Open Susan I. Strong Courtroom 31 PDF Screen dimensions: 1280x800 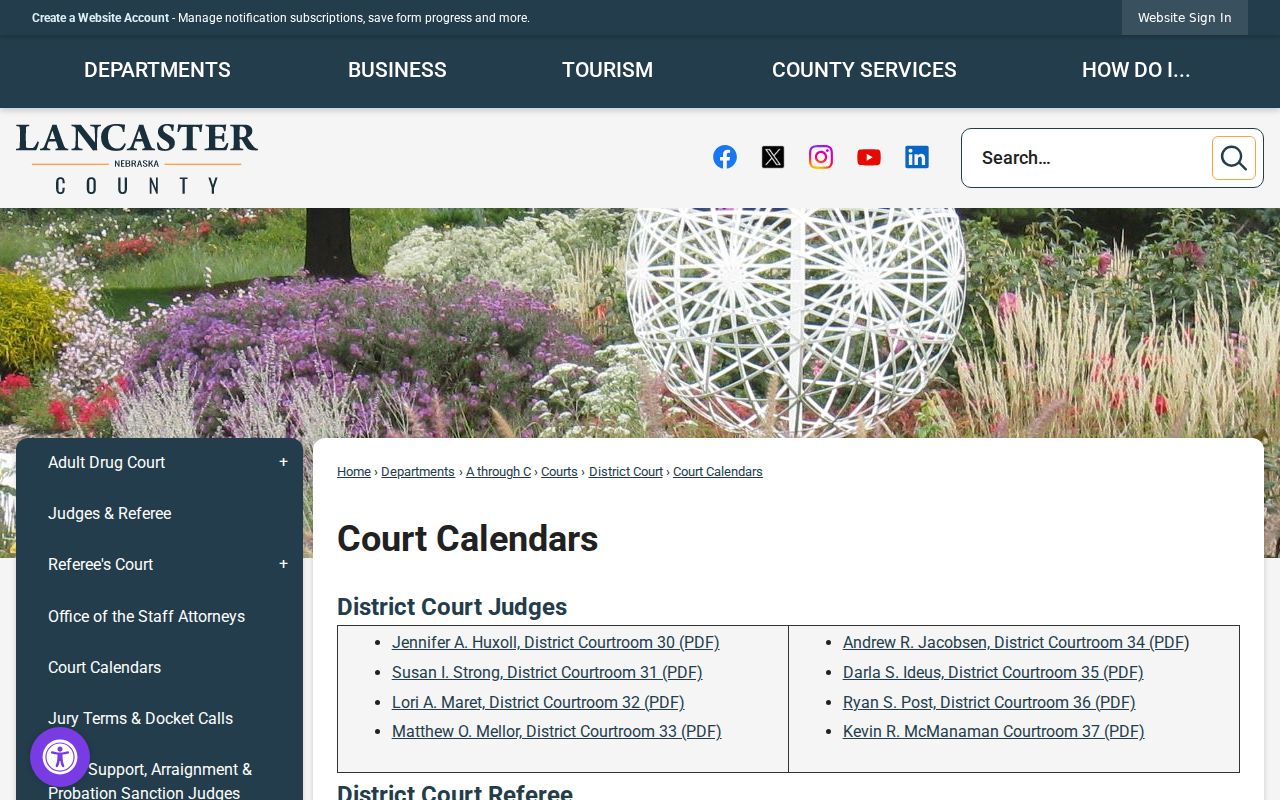point(547,673)
